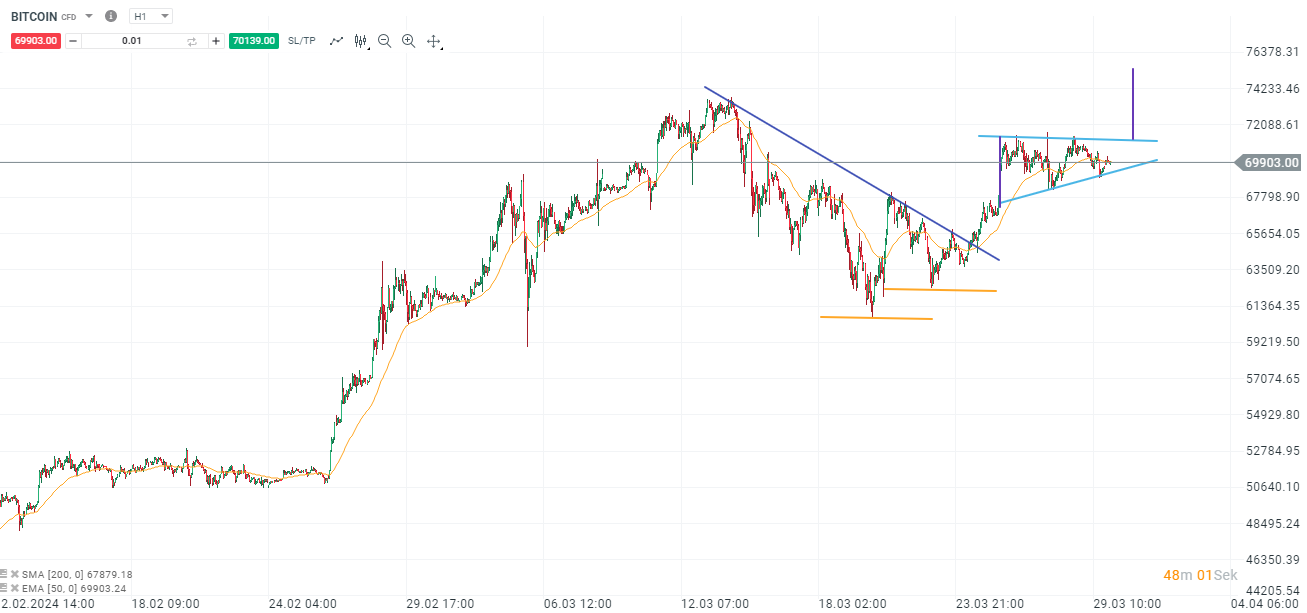Click the red 69903.00 sell button
Image resolution: width=1307 pixels, height=613 pixels.
36,41
